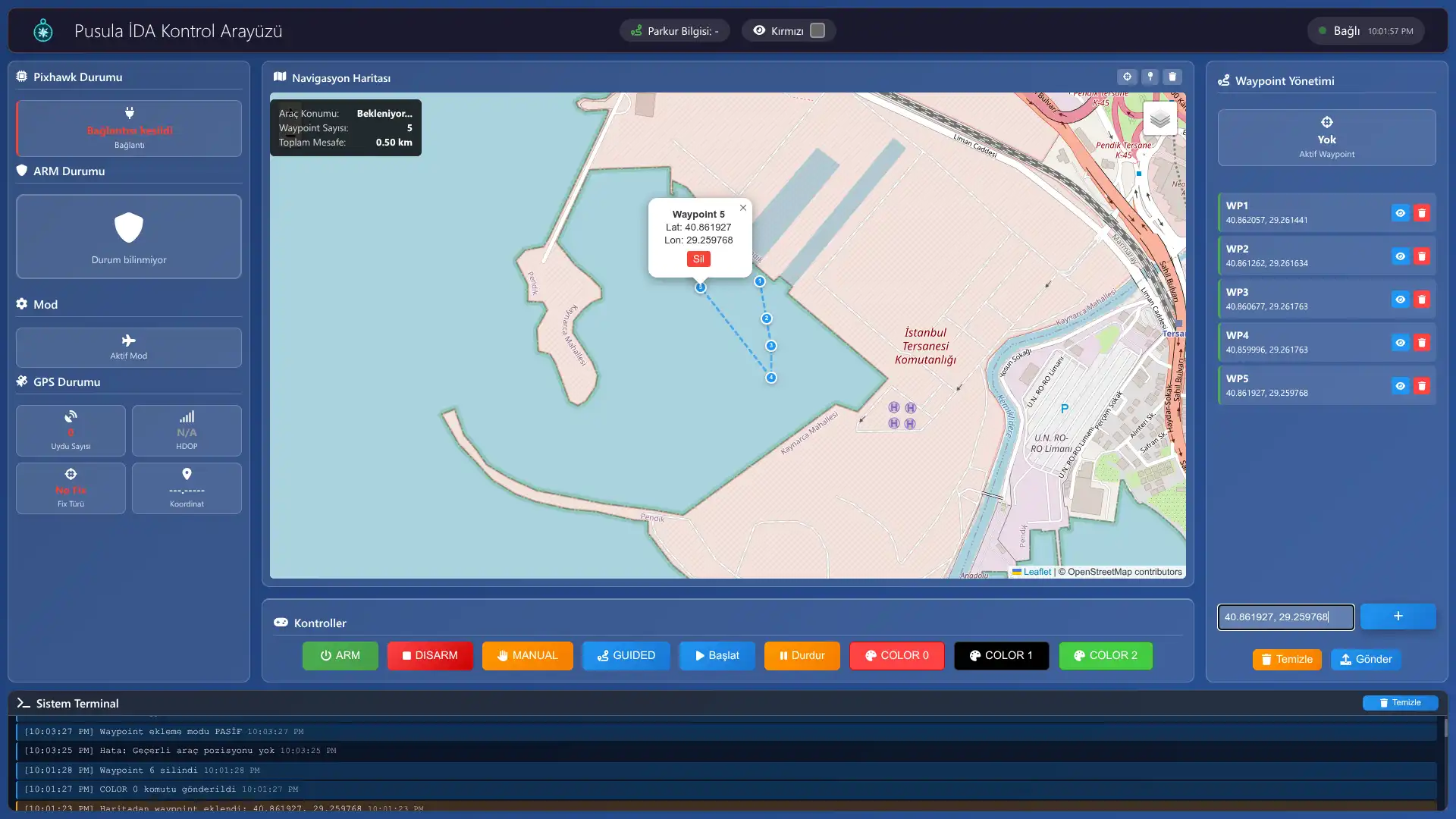The height and width of the screenshot is (819, 1456).
Task: Delete WP1 using its red trash icon
Action: tap(1422, 213)
